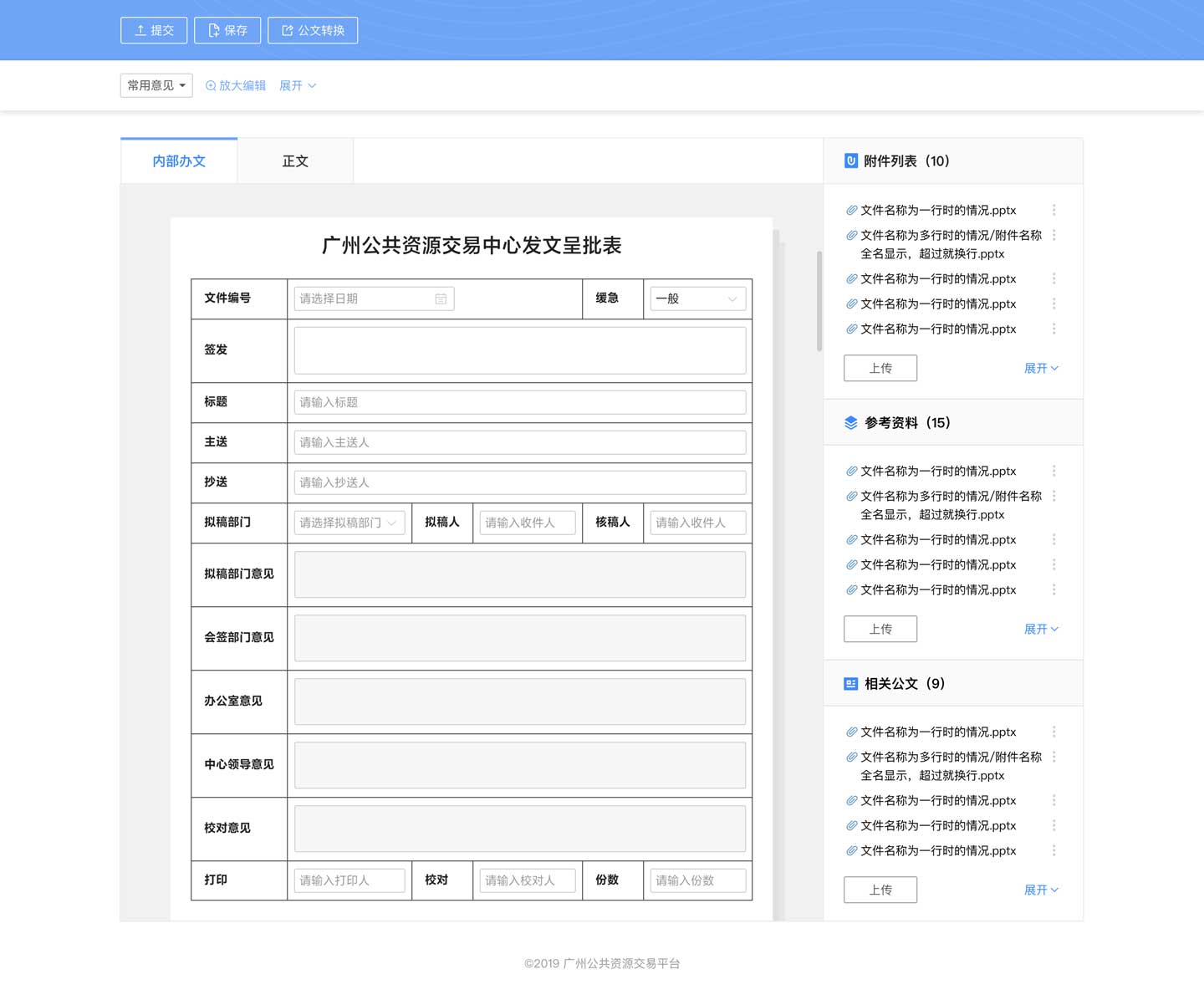The width and height of the screenshot is (1204, 1005).
Task: Open three-dot menu of first 相关公文 file
Action: pos(1053,732)
